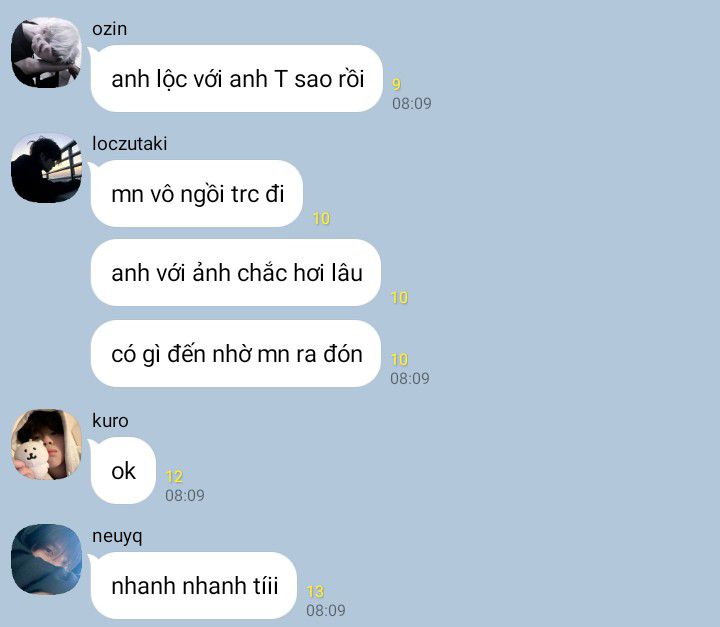Click the yellow read count 13
The image size is (720, 627).
pyautogui.click(x=315, y=591)
